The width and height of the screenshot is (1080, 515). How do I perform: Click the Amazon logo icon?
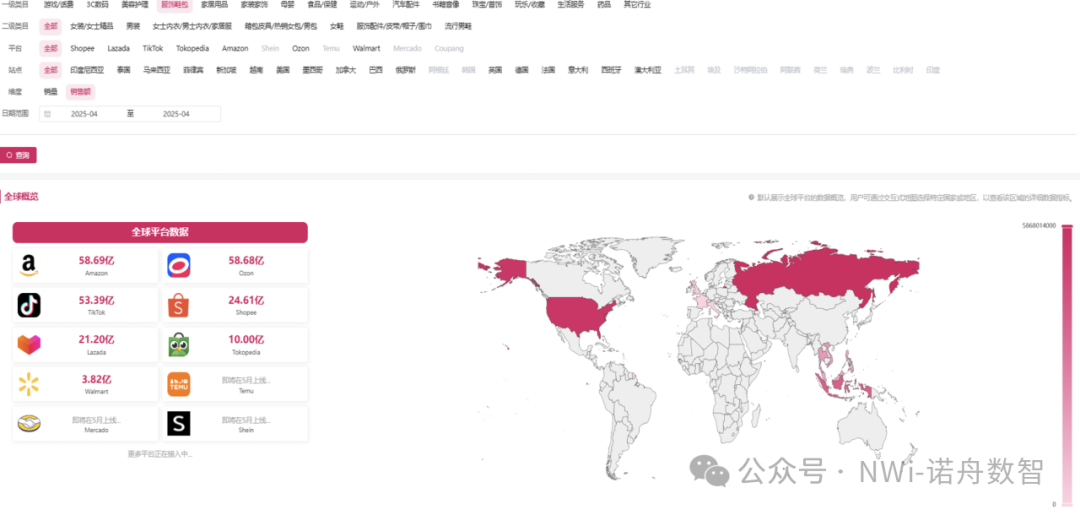(x=29, y=265)
